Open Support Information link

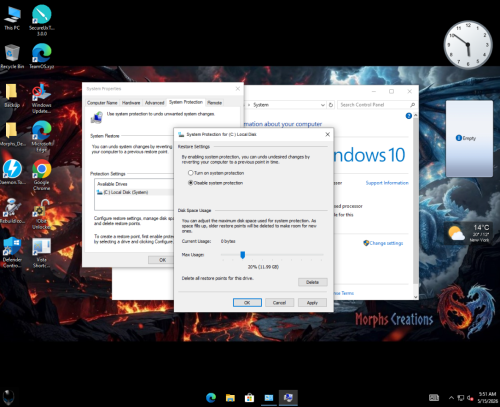(387, 183)
